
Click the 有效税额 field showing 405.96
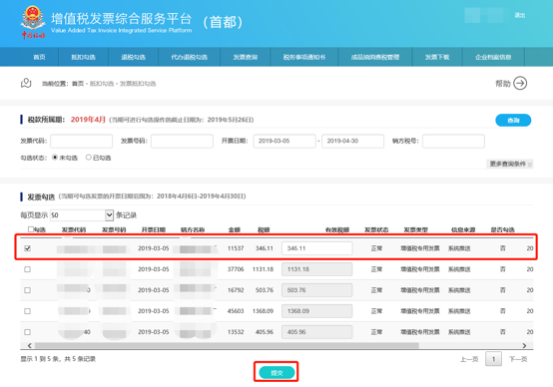point(317,332)
